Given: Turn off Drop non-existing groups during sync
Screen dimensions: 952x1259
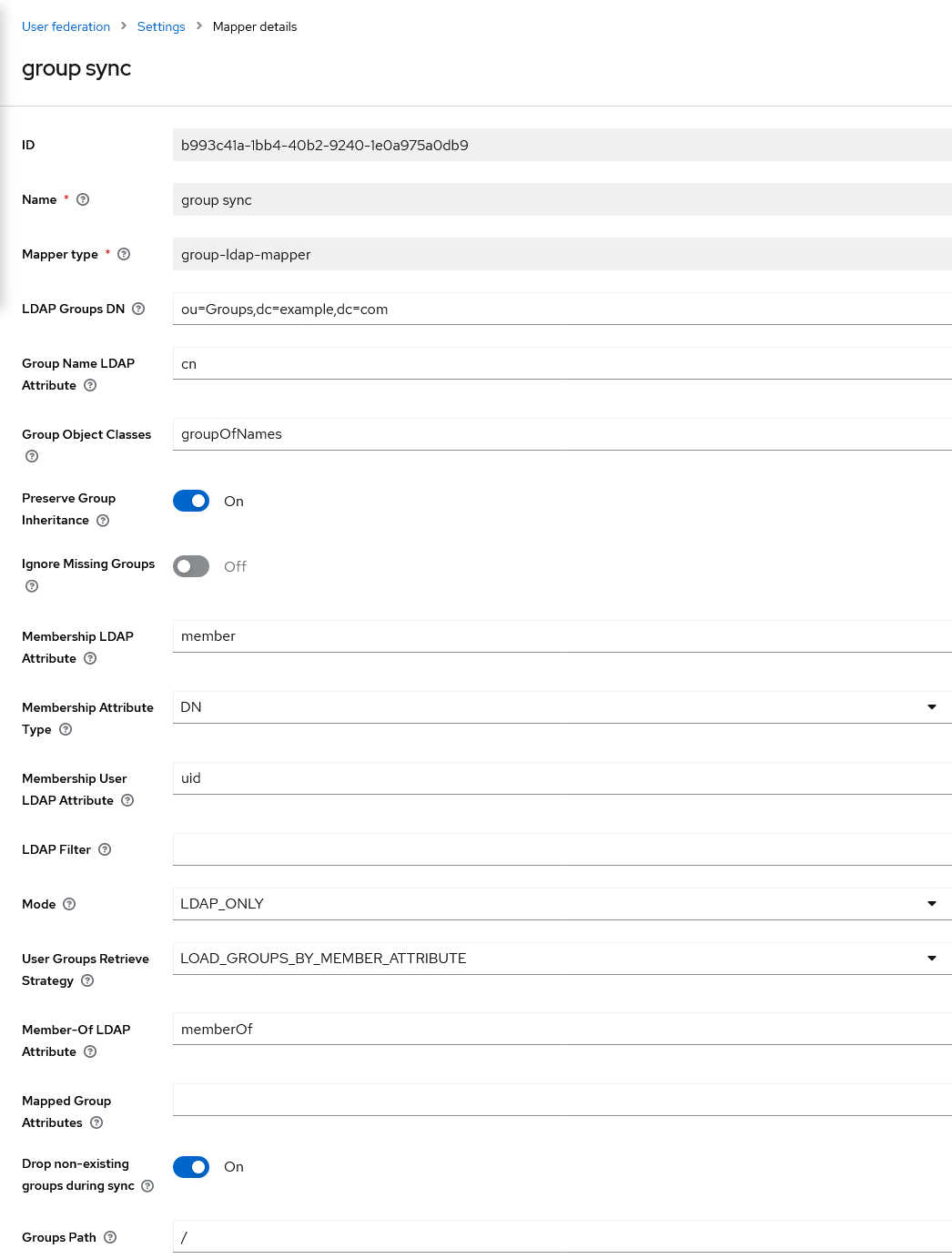Looking at the screenshot, I should [191, 1167].
